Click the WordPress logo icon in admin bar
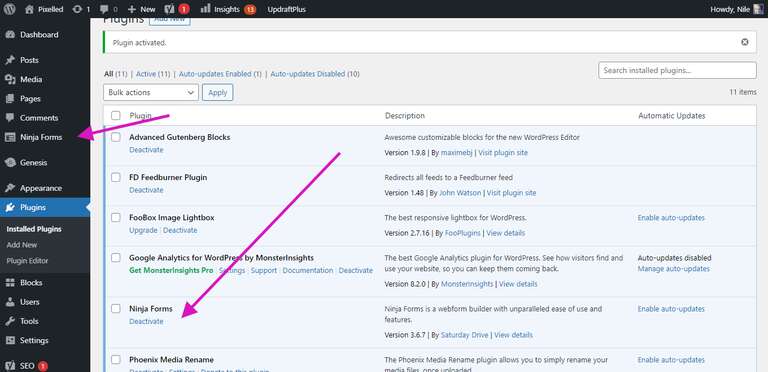This screenshot has height=372, width=768. (x=10, y=9)
